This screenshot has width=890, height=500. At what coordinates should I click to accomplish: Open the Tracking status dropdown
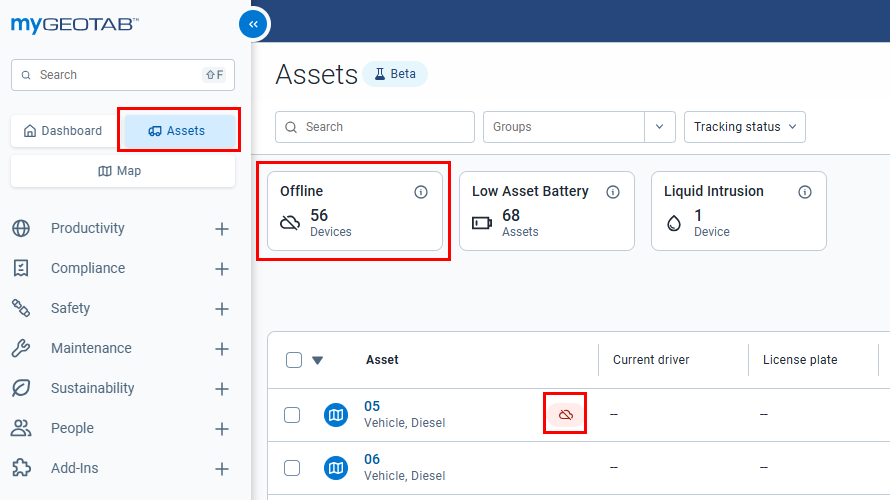pyautogui.click(x=745, y=127)
